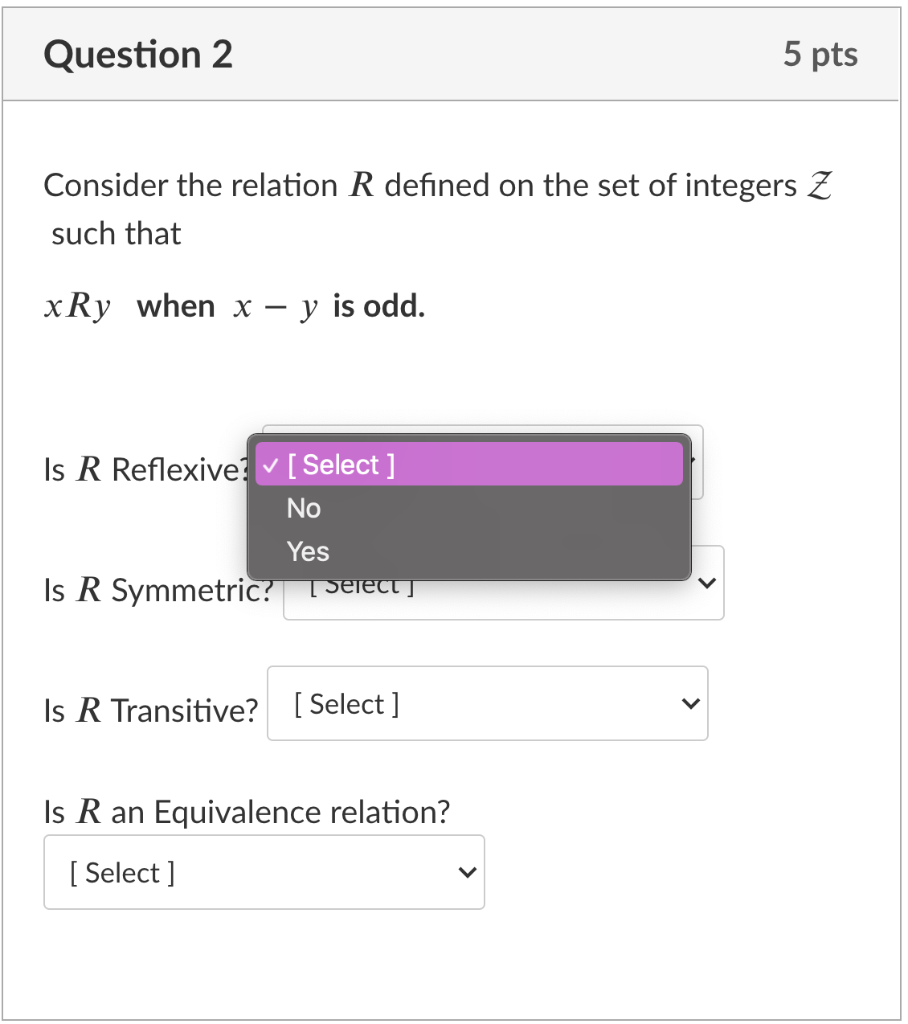Click the chevron on the Symmetric dropdown
The image size is (908, 1024).
pyautogui.click(x=709, y=583)
